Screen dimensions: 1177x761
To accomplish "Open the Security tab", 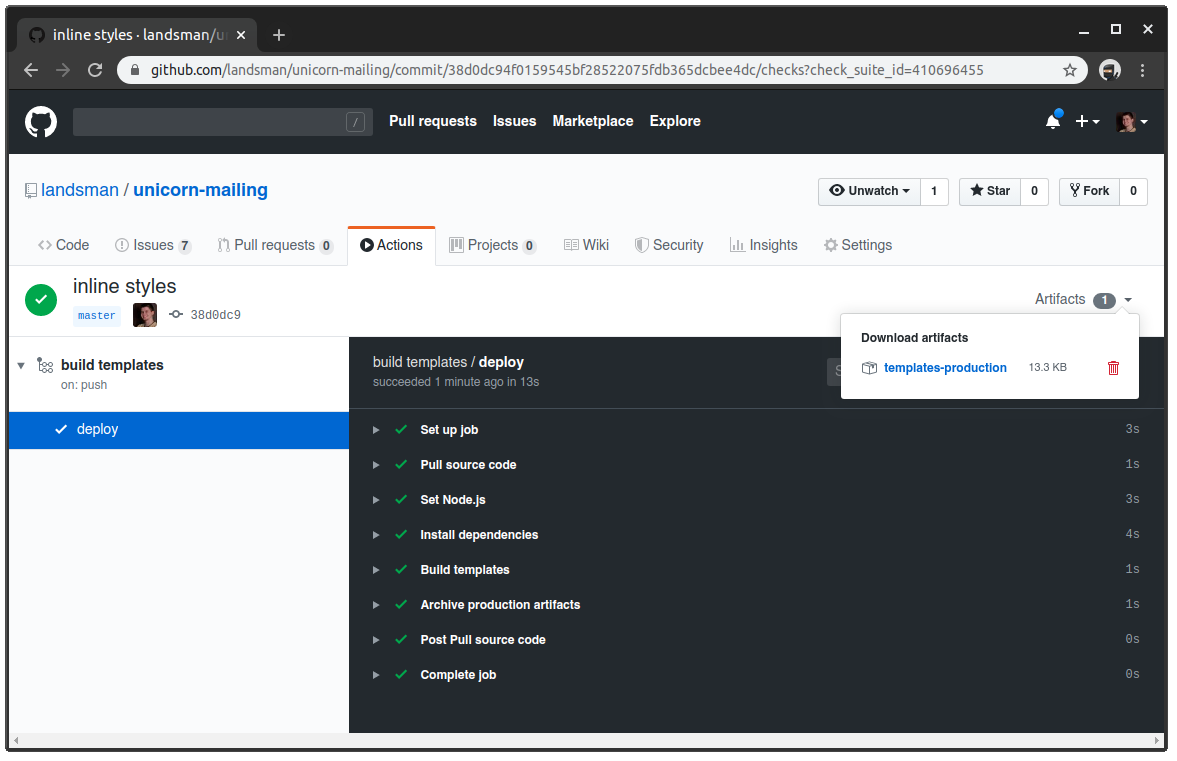I will tap(669, 245).
